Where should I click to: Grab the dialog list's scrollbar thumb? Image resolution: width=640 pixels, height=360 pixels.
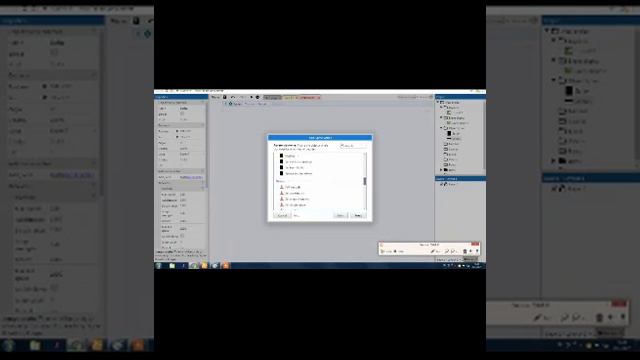(364, 181)
